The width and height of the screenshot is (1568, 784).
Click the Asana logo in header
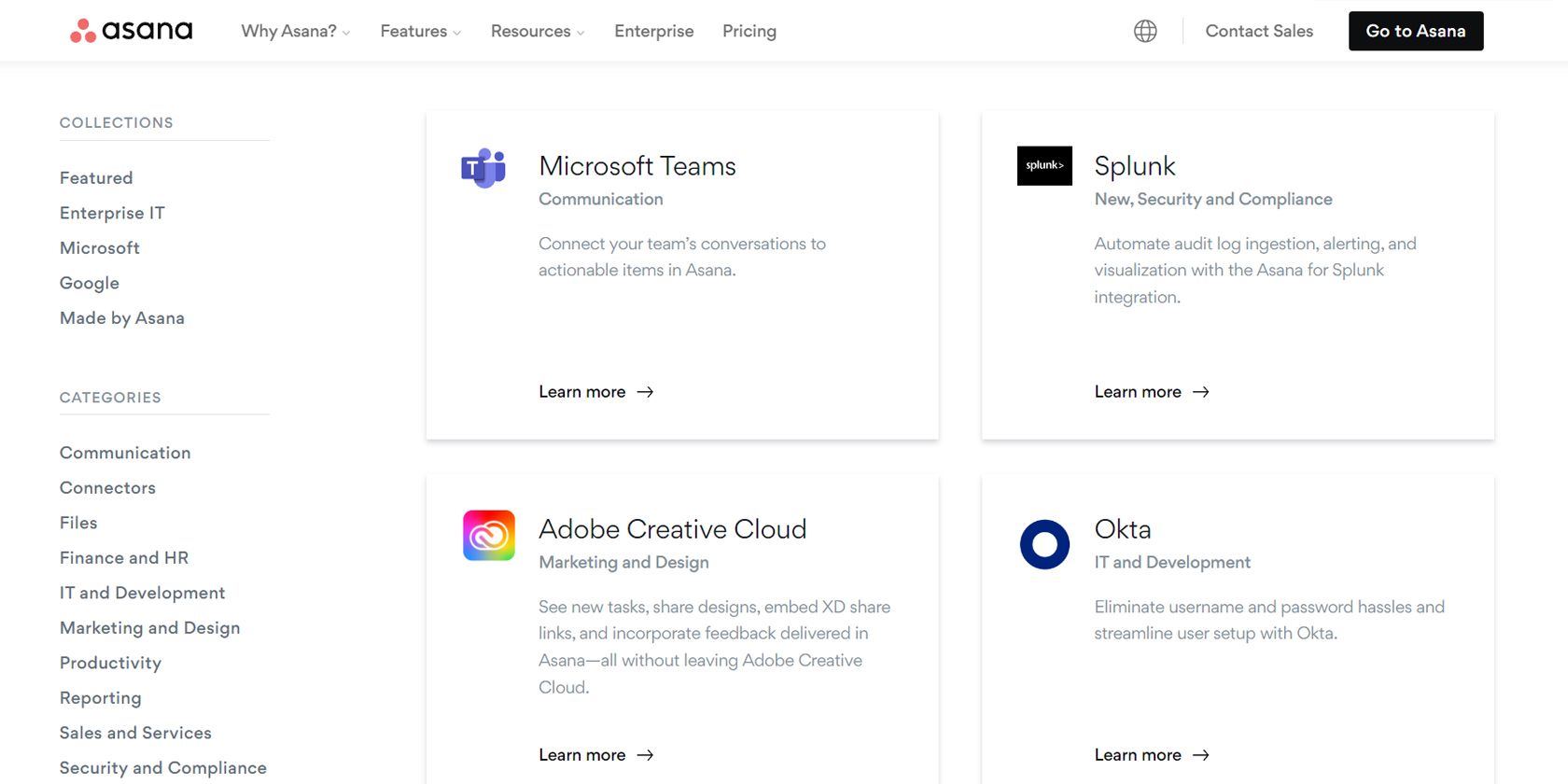tap(132, 31)
